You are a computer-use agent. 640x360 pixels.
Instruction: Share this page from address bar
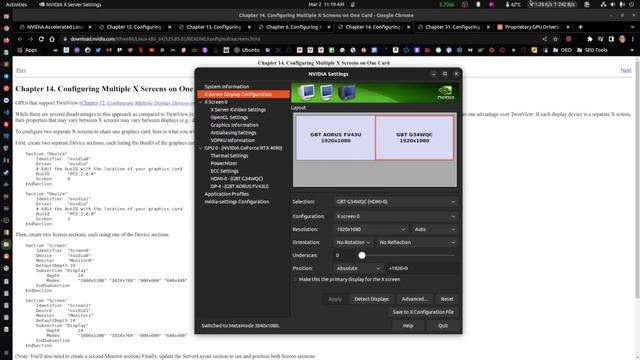(544, 39)
